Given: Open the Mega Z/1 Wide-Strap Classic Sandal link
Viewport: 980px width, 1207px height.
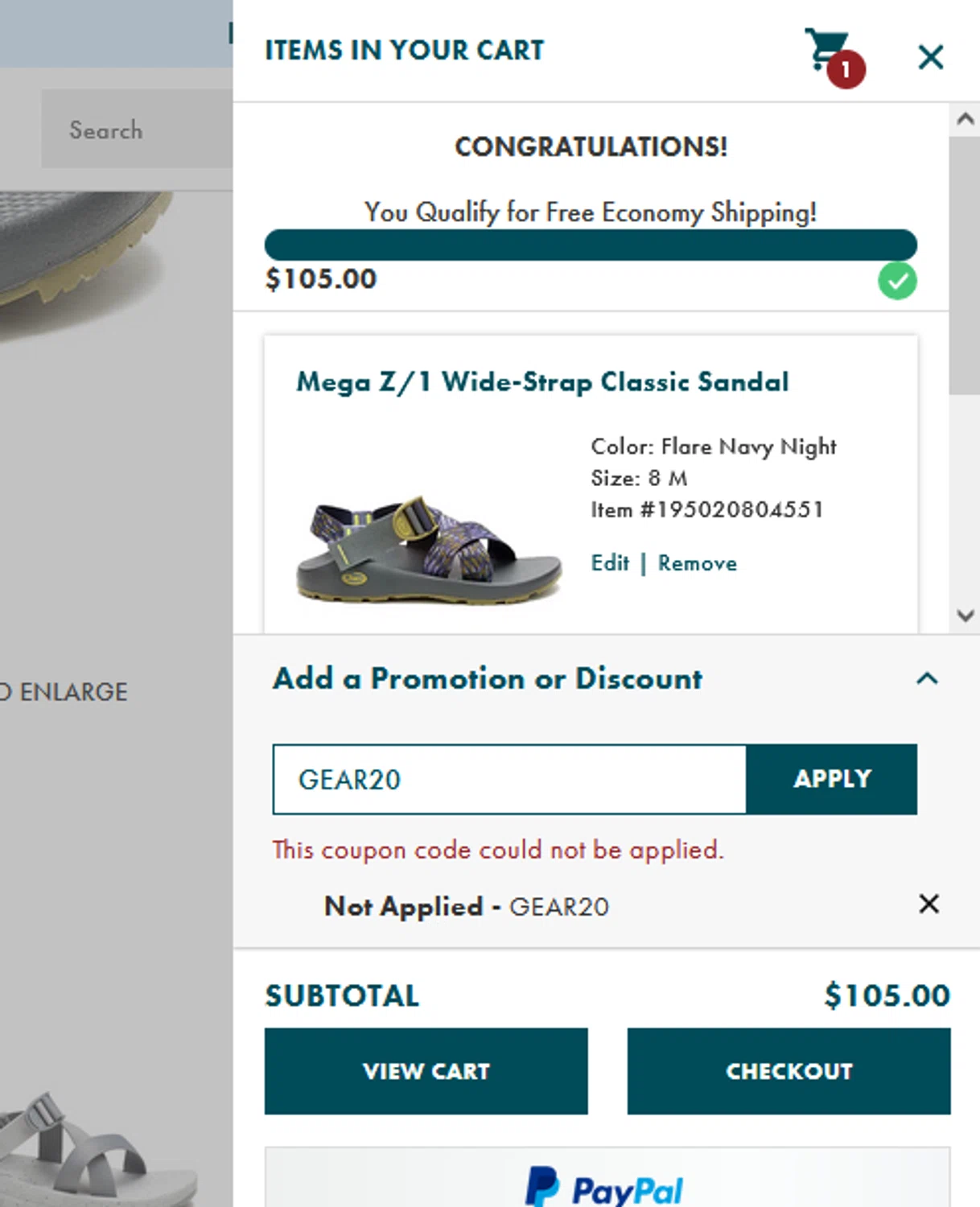Looking at the screenshot, I should coord(542,381).
